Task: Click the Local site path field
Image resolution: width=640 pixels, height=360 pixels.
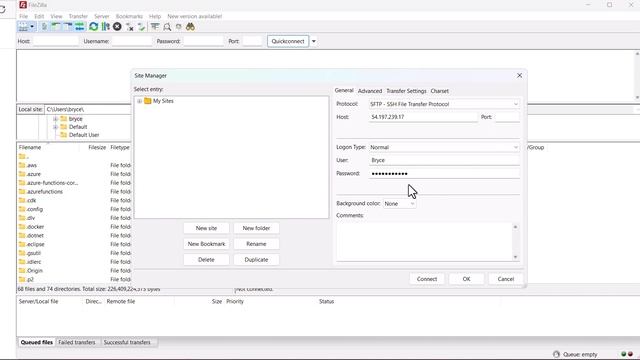Action: [x=88, y=109]
